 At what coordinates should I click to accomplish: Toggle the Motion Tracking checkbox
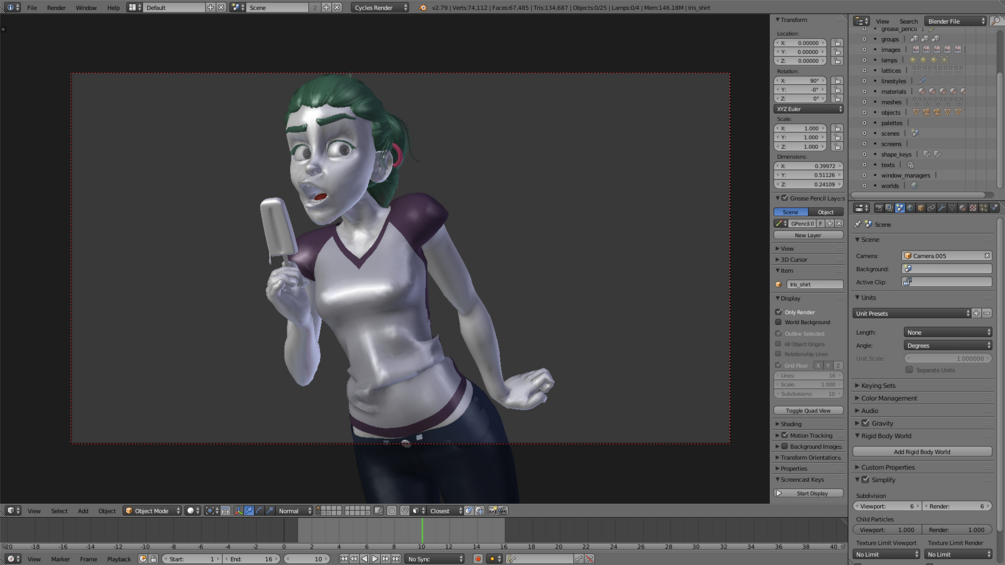pyautogui.click(x=785, y=435)
